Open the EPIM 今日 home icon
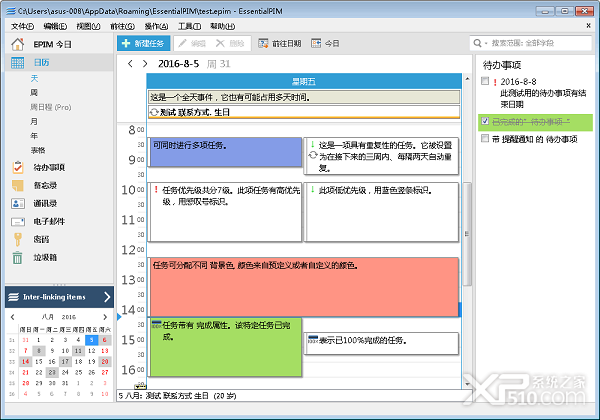Image resolution: width=600 pixels, height=420 pixels. pyautogui.click(x=18, y=44)
